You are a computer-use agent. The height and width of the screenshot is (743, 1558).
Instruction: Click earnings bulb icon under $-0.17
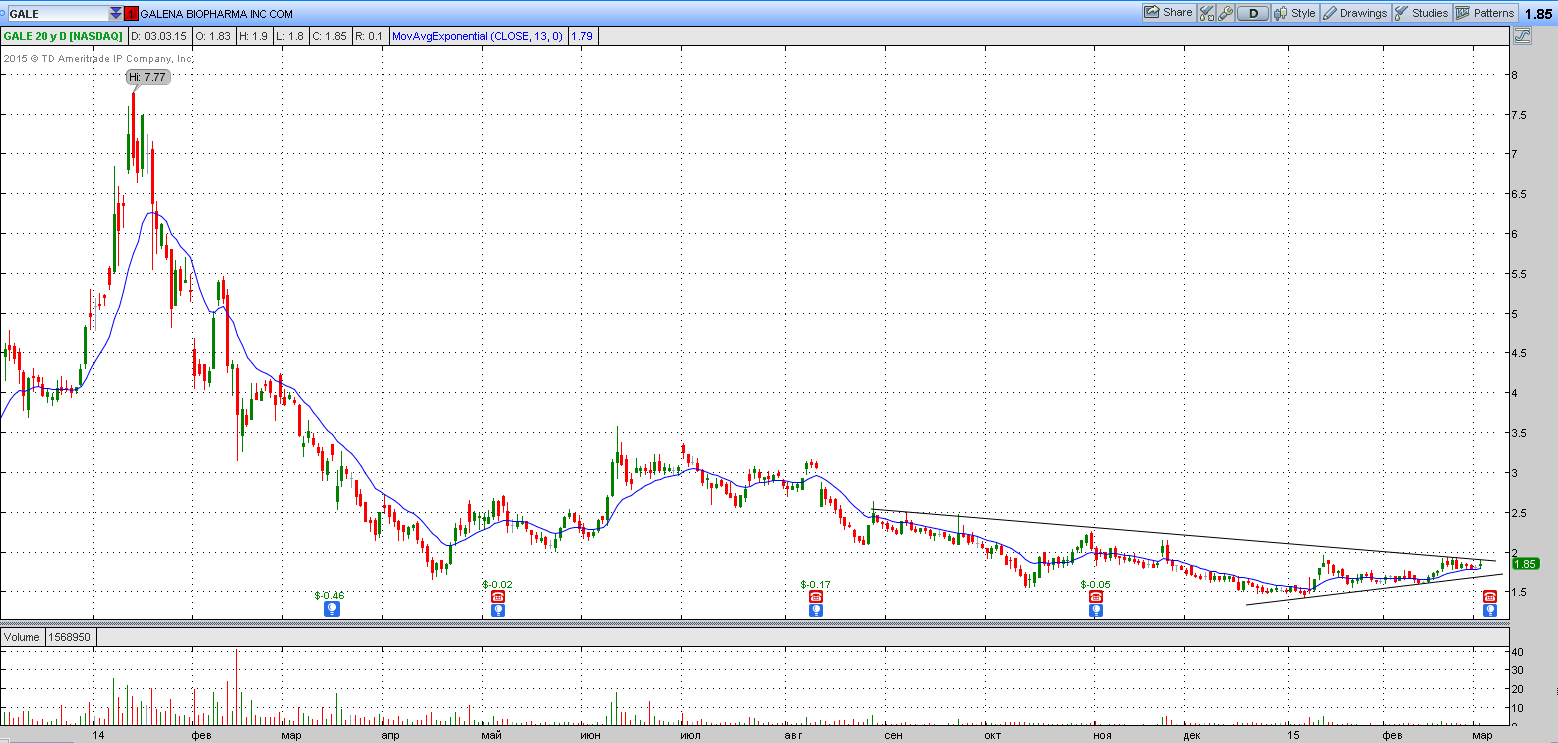(816, 609)
